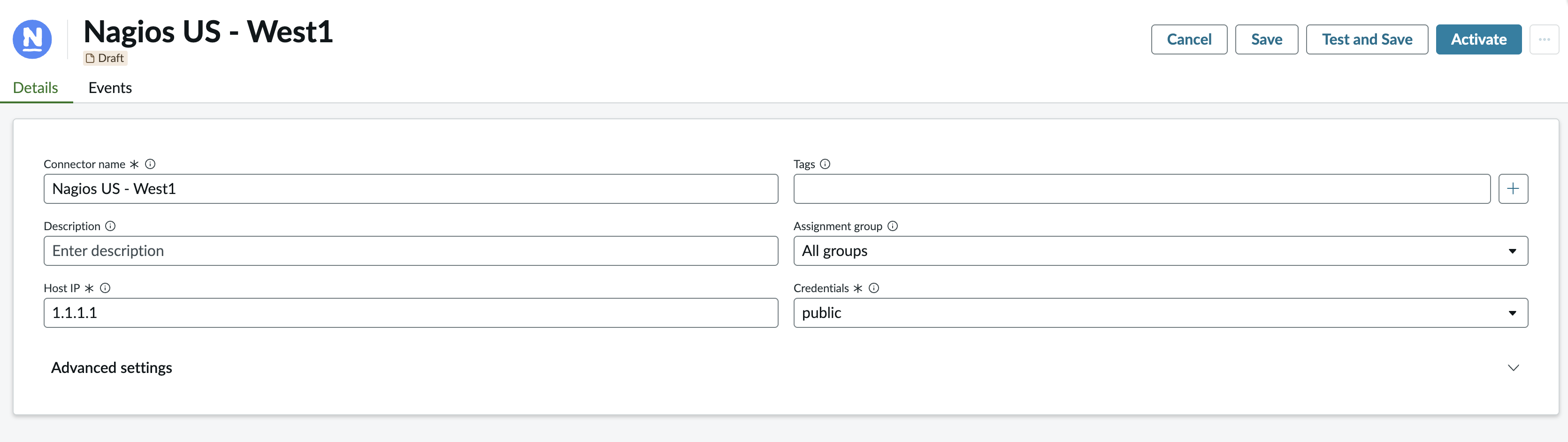Open the Credentials dropdown

tap(1160, 313)
